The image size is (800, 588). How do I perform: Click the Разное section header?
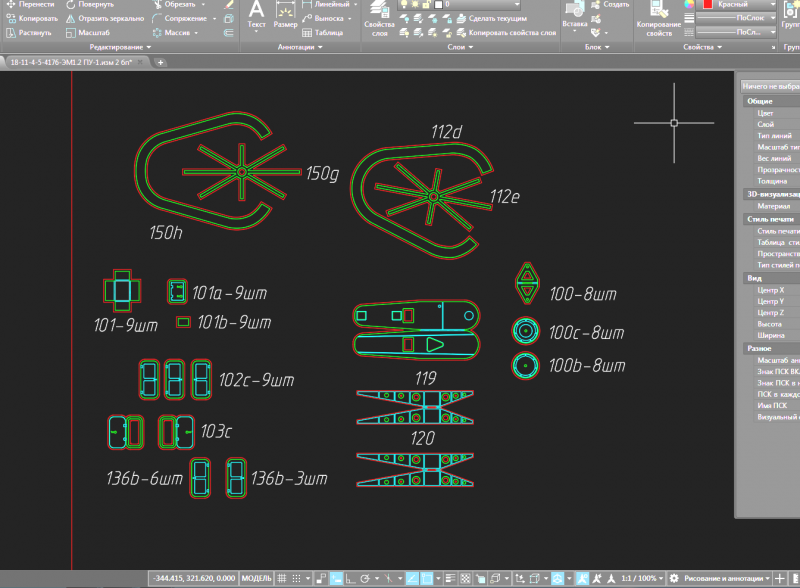[x=770, y=348]
